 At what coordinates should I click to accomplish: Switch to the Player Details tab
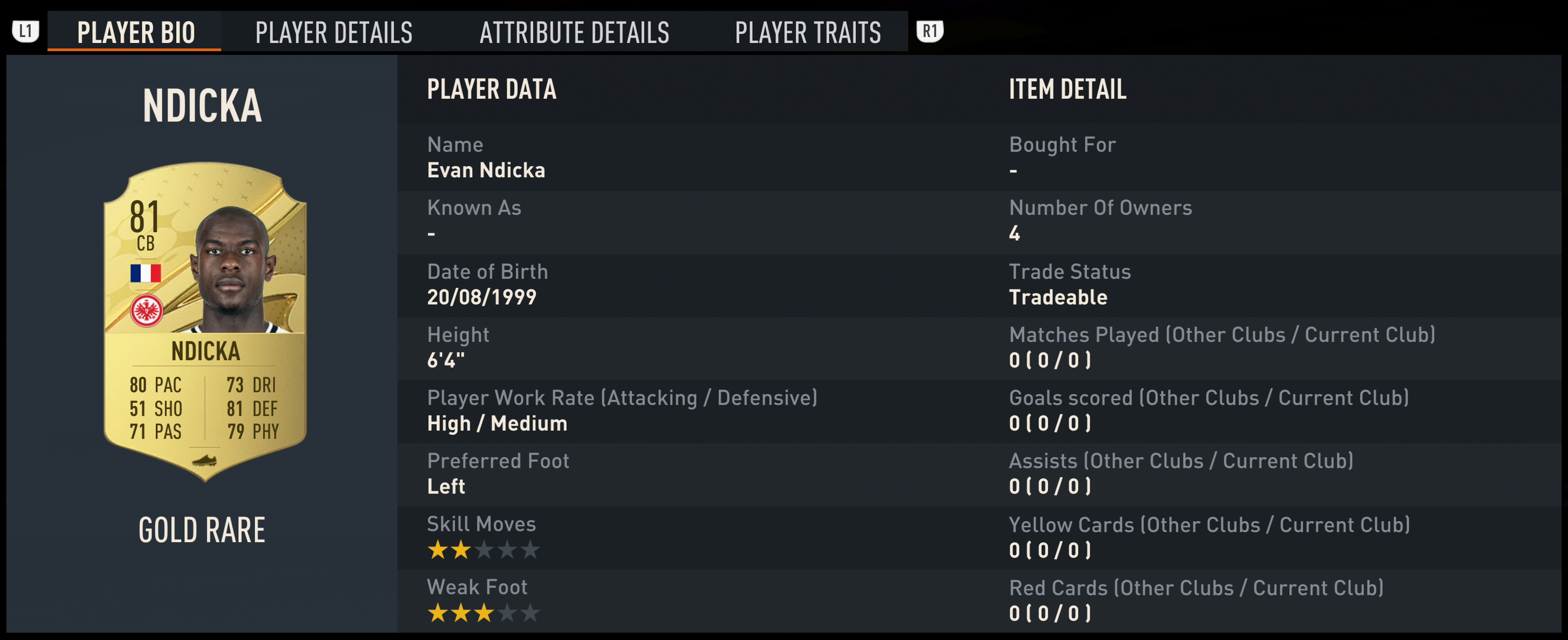pyautogui.click(x=334, y=32)
